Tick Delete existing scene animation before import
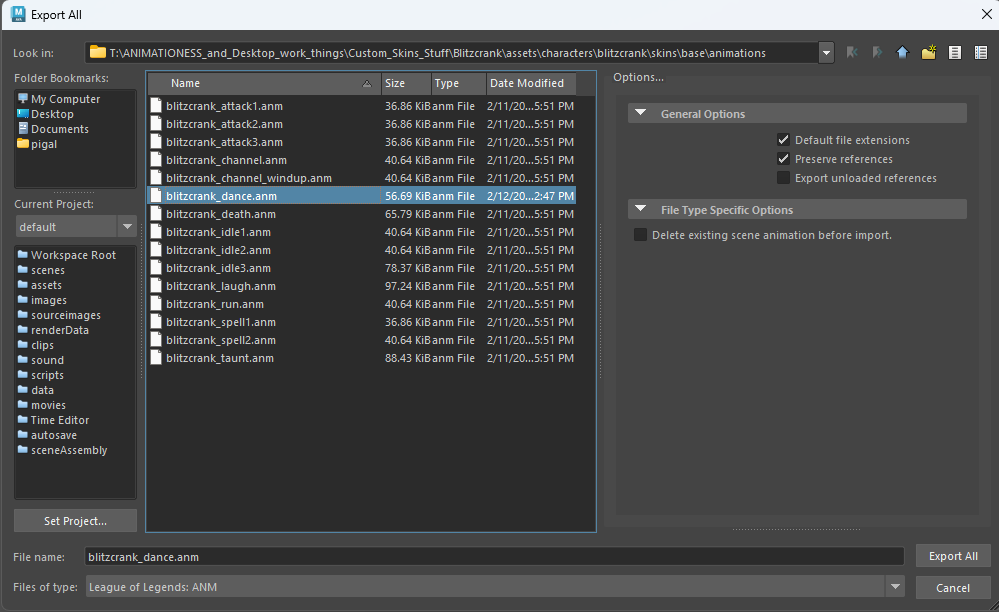Image resolution: width=999 pixels, height=612 pixels. point(641,235)
